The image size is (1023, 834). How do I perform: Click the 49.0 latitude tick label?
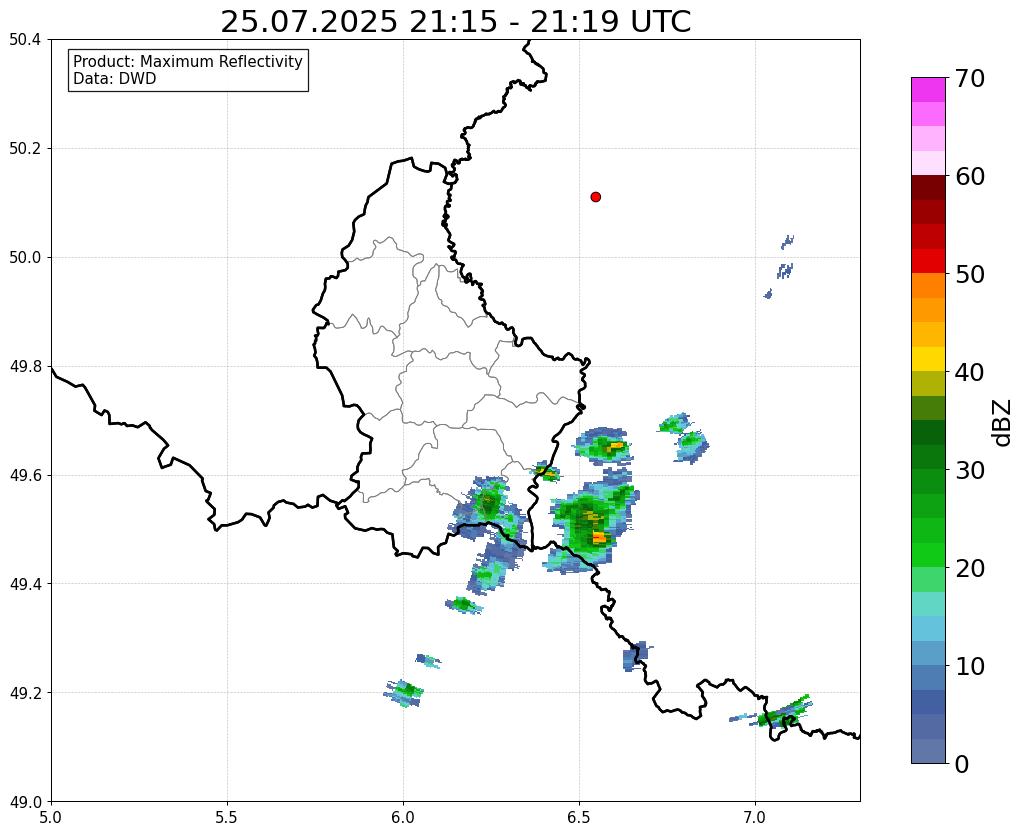[x=25, y=802]
